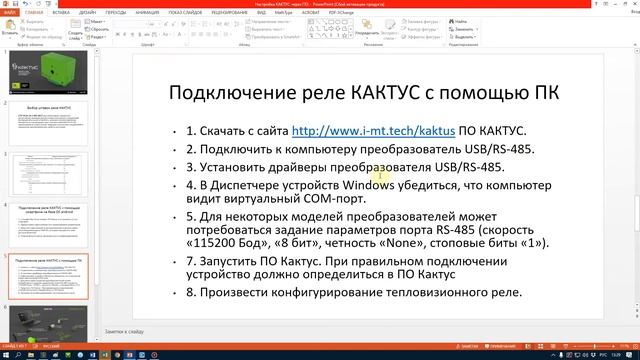This screenshot has width=640, height=360.
Task: Select slide 6 thumbnail at panel bottom
Action: [48, 324]
